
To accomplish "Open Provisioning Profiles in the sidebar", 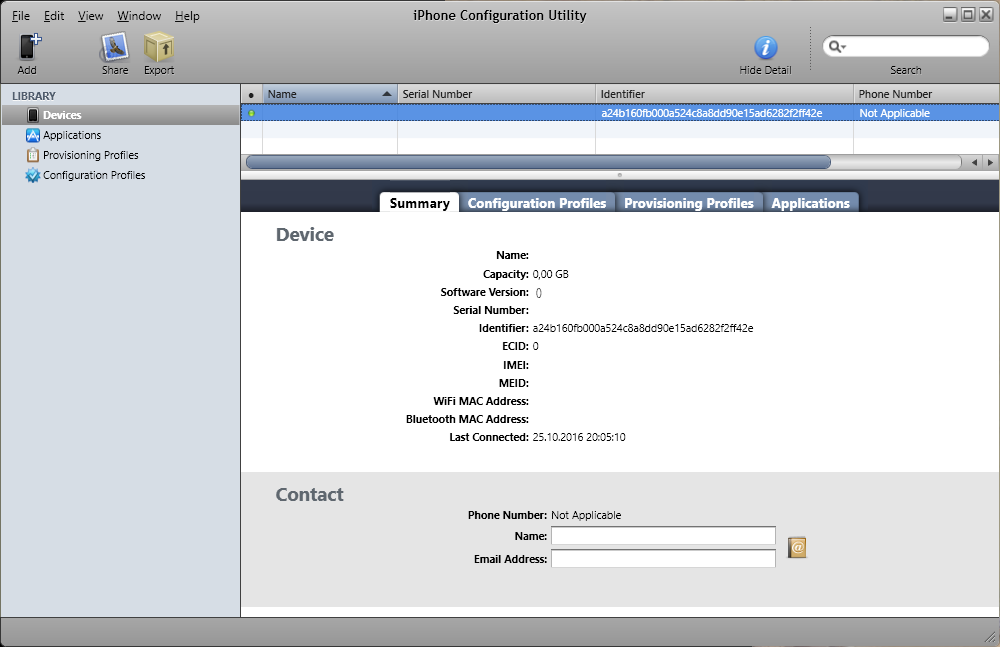I will pos(90,155).
